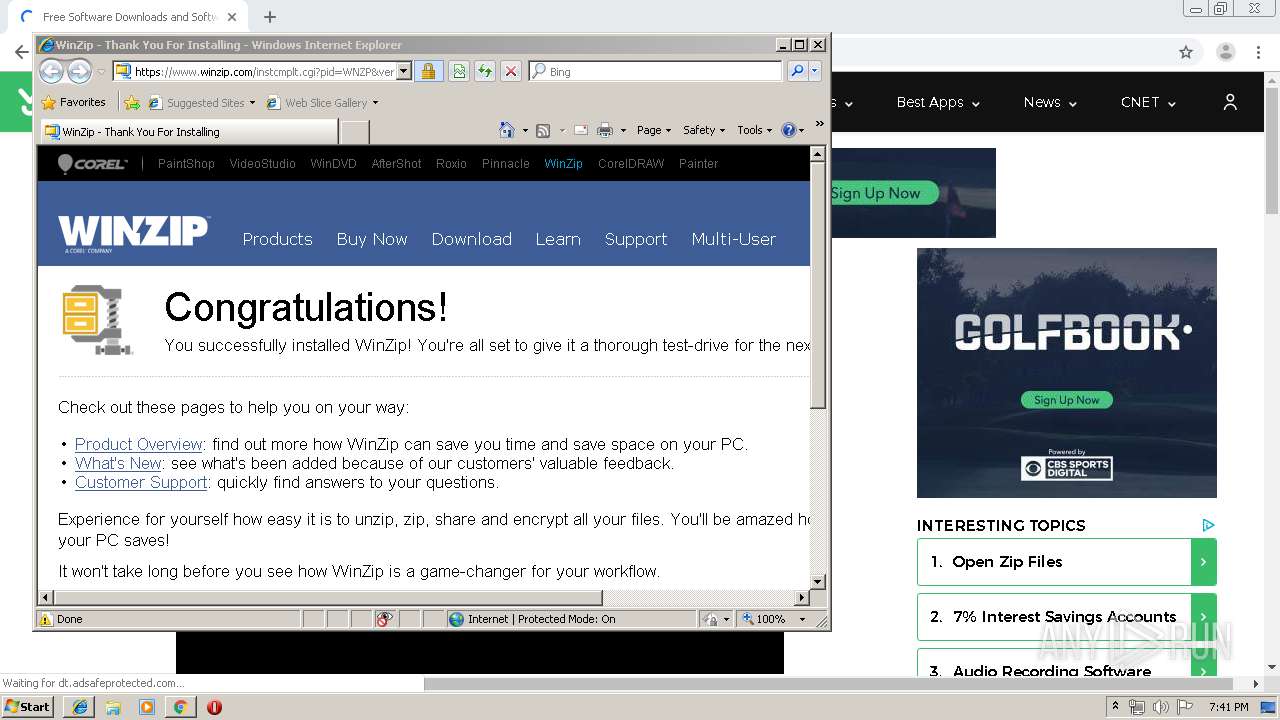1280x720 pixels.
Task: Open a new IE tab
Action: [x=355, y=131]
